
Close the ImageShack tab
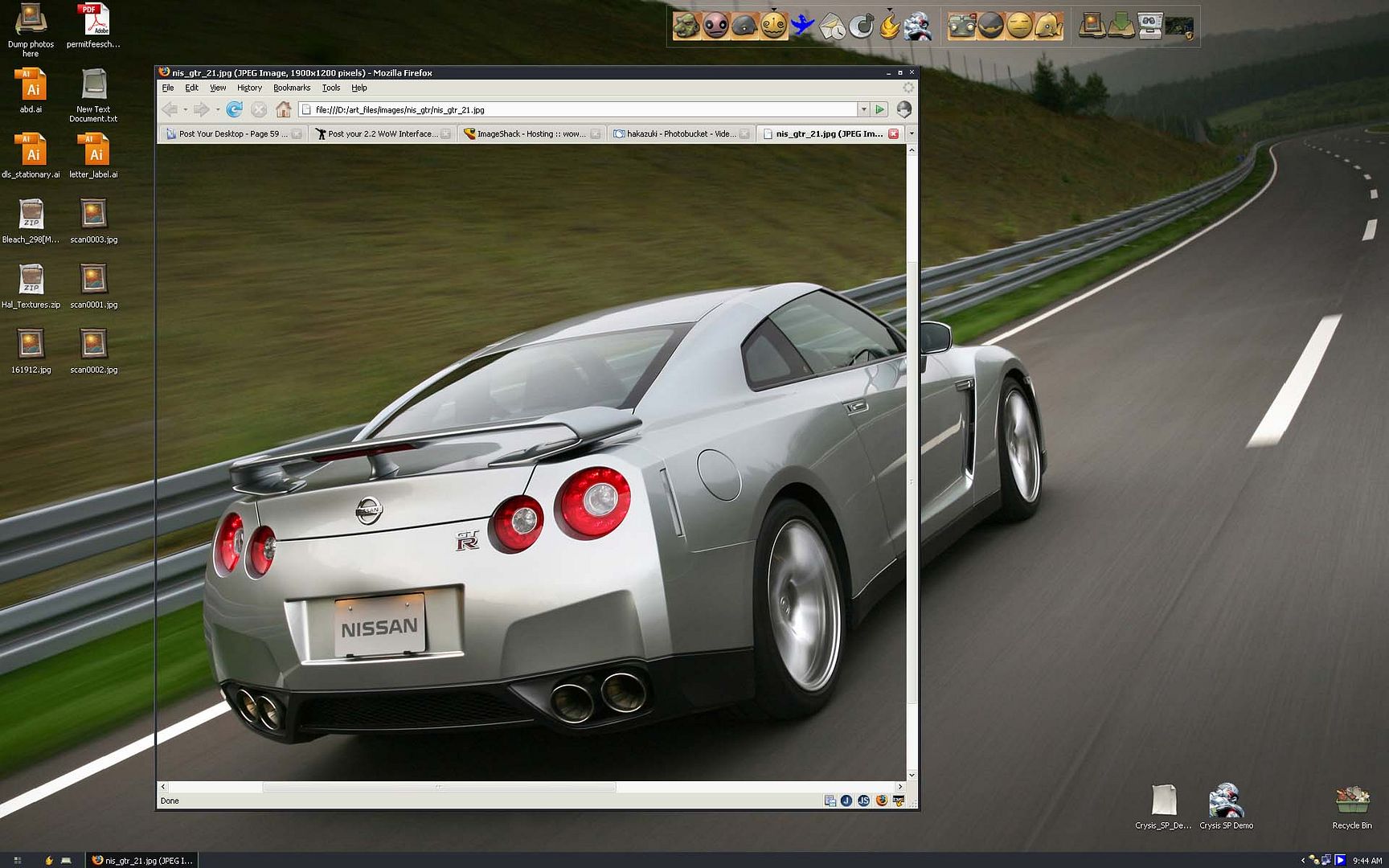(x=596, y=133)
